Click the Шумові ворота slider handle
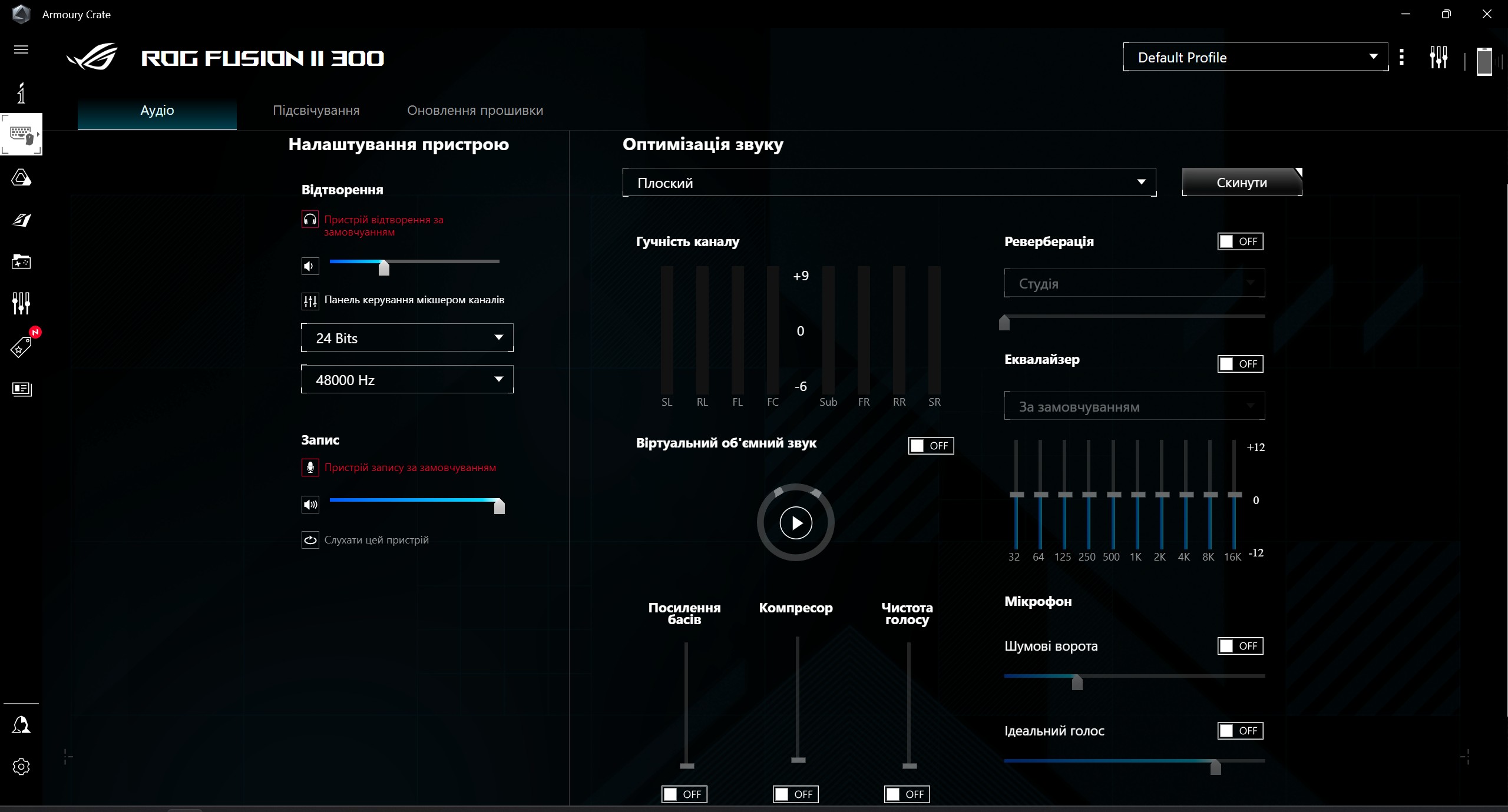The image size is (1508, 812). (x=1077, y=682)
